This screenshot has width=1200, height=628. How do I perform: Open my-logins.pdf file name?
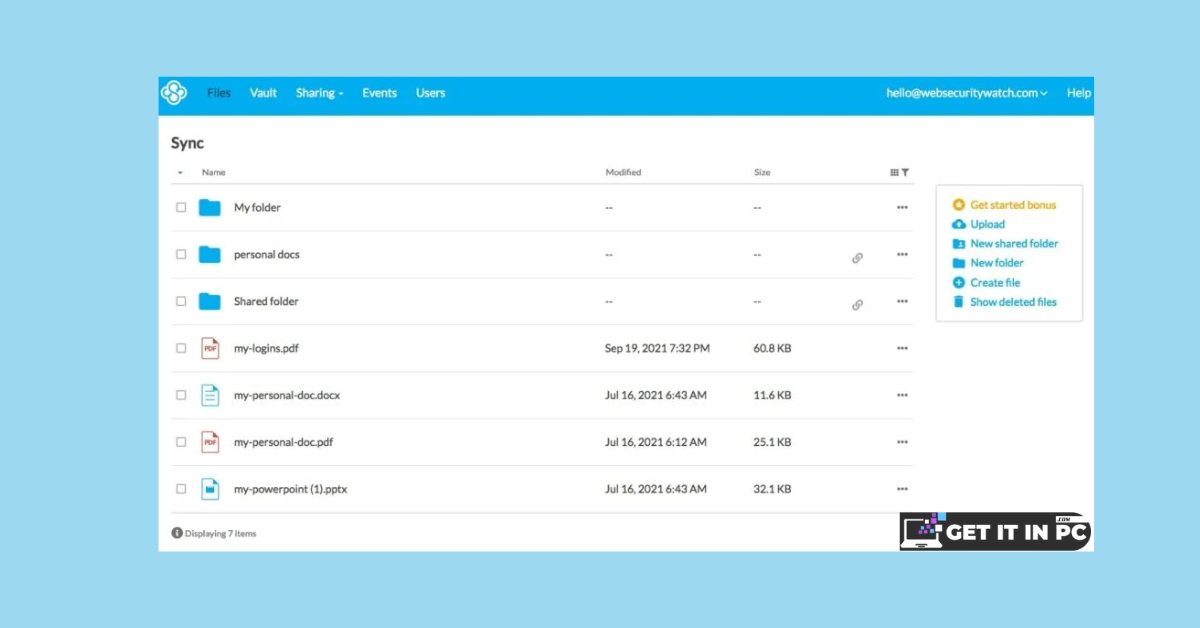click(266, 348)
